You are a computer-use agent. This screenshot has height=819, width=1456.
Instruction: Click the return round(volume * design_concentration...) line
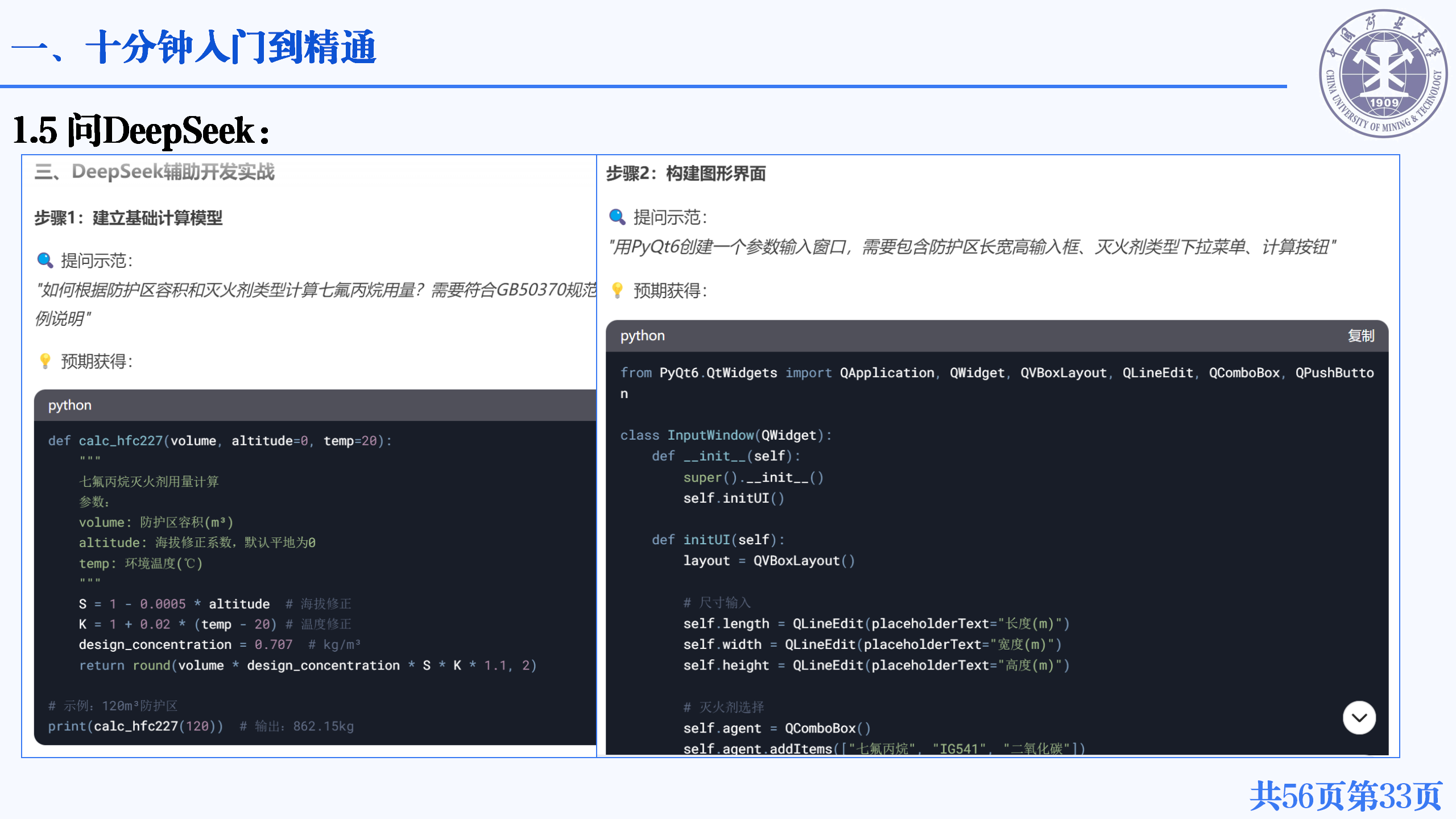click(x=308, y=665)
